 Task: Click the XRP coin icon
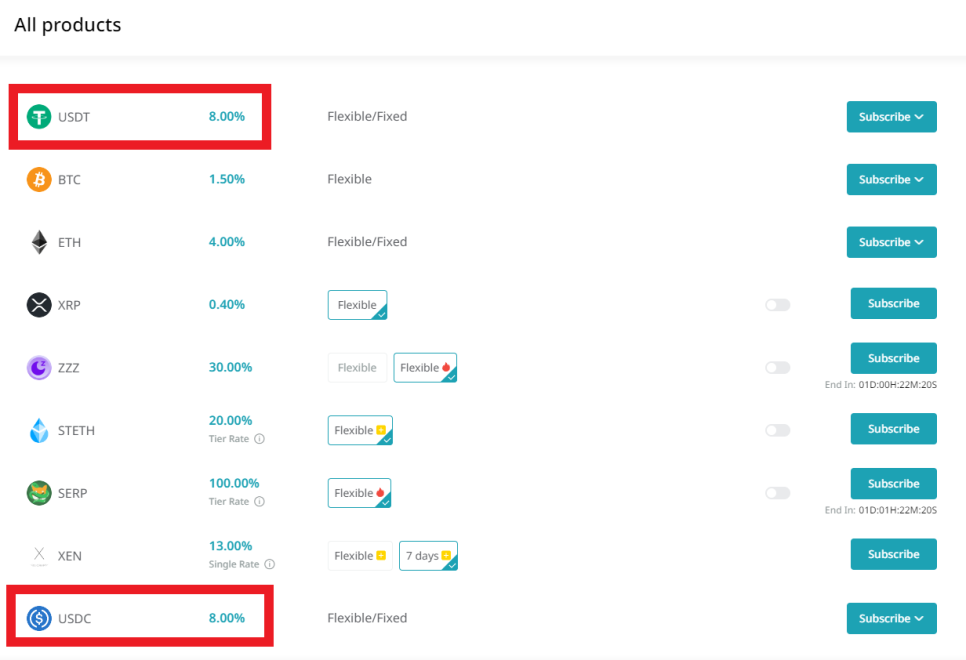pyautogui.click(x=39, y=304)
